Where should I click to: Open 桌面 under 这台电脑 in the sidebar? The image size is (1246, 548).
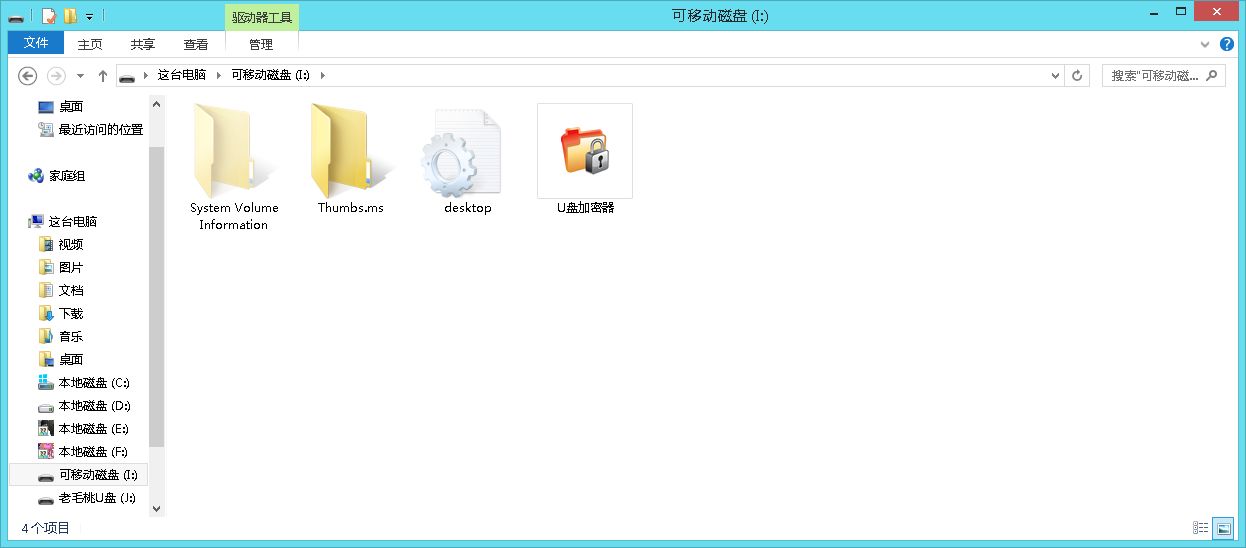click(71, 360)
